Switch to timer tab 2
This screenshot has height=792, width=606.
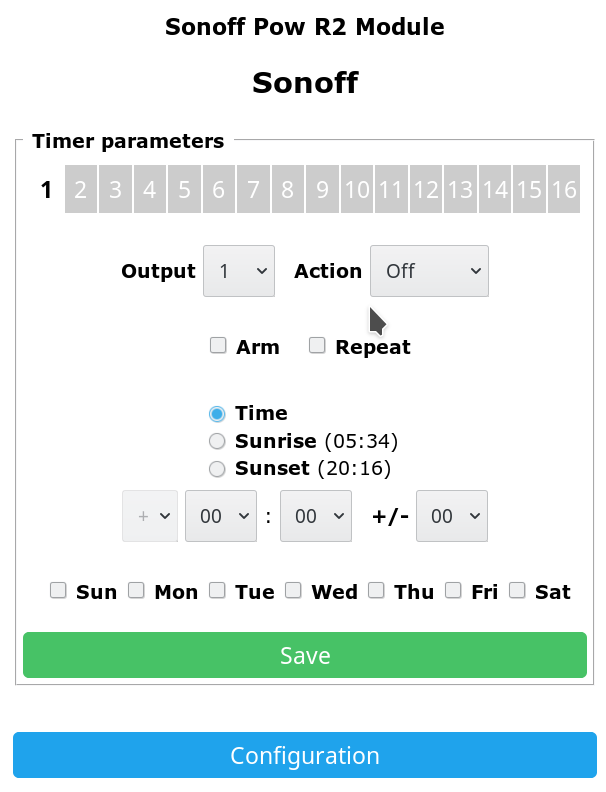[80, 189]
